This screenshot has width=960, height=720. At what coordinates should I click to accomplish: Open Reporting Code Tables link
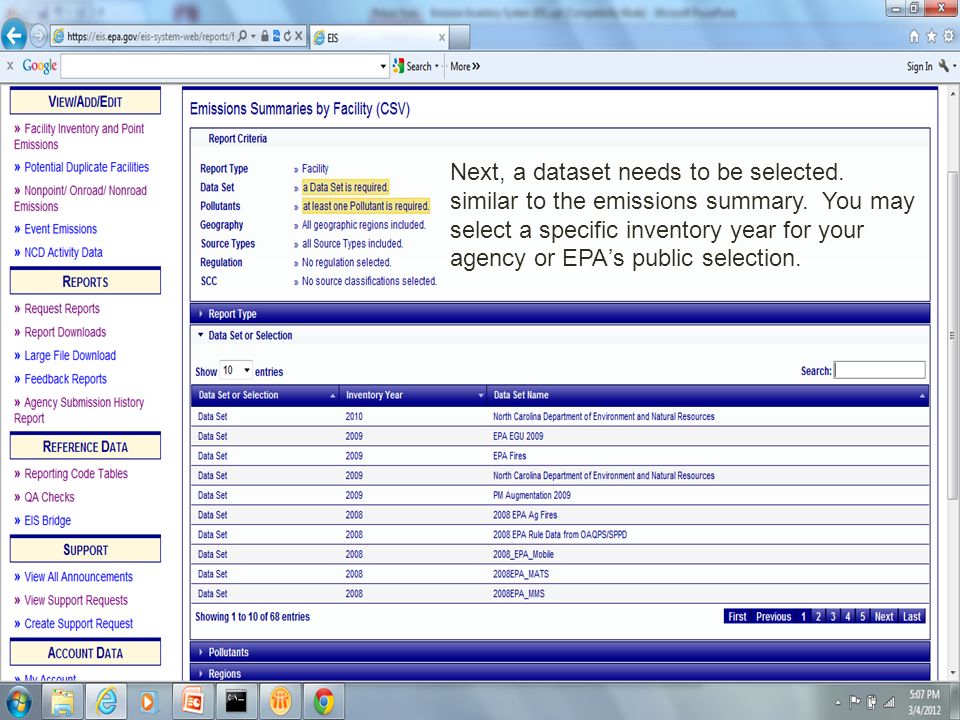click(x=76, y=473)
